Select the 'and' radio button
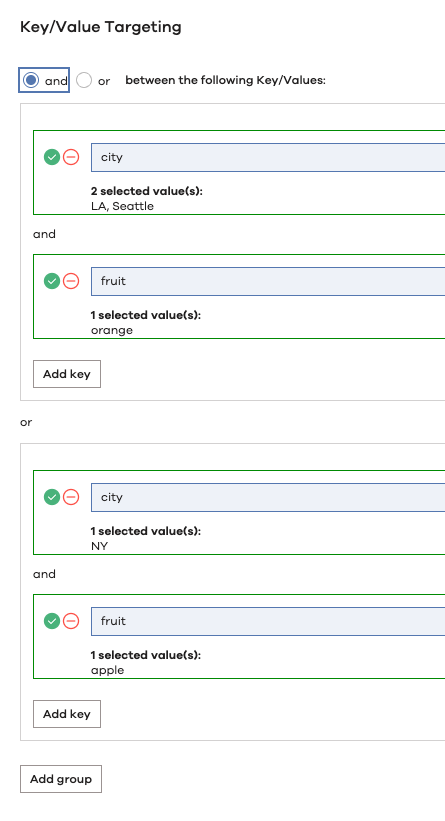The height and width of the screenshot is (821, 445). pyautogui.click(x=31, y=80)
